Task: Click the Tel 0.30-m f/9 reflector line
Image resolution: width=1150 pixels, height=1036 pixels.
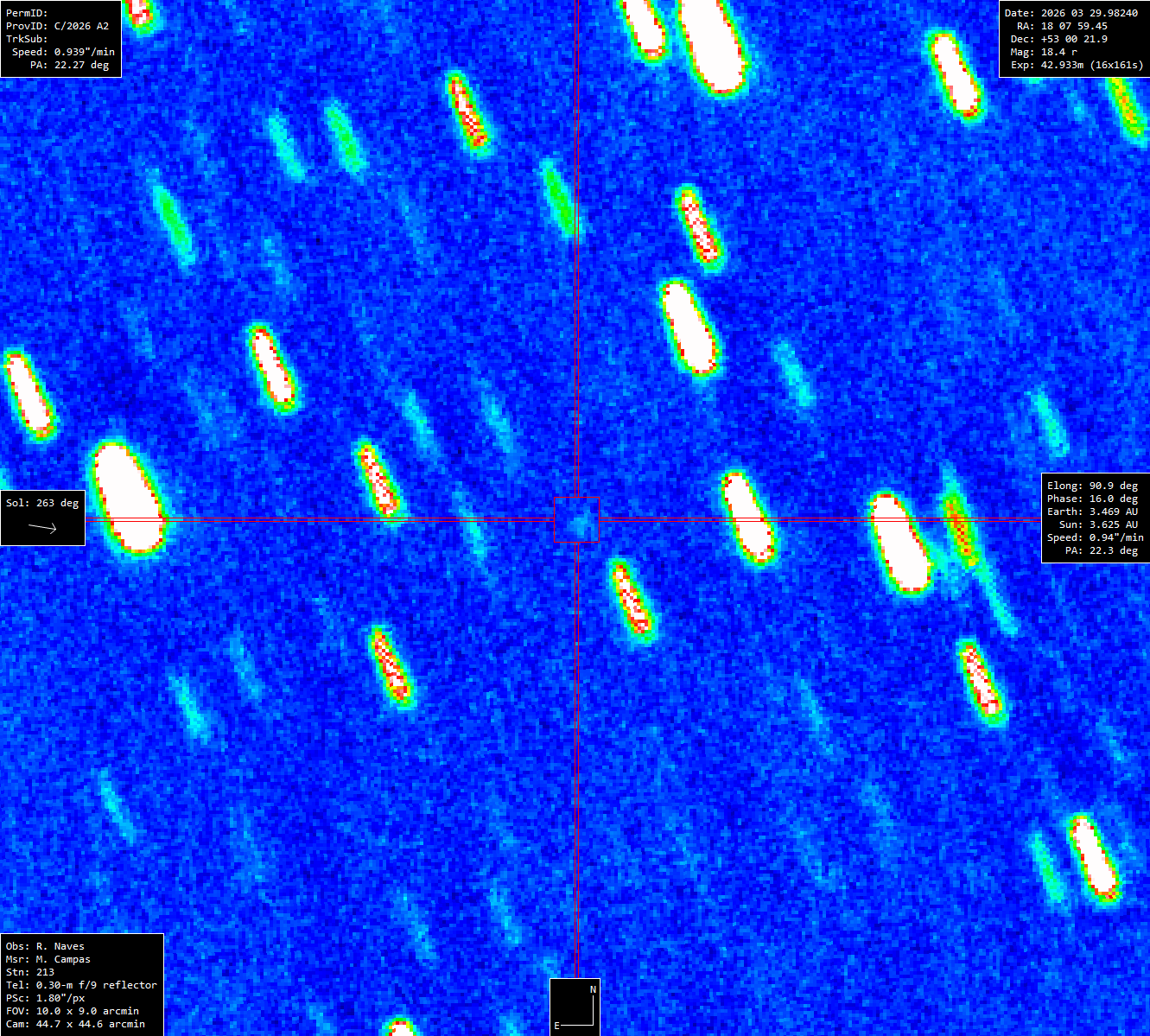Action: [81, 985]
